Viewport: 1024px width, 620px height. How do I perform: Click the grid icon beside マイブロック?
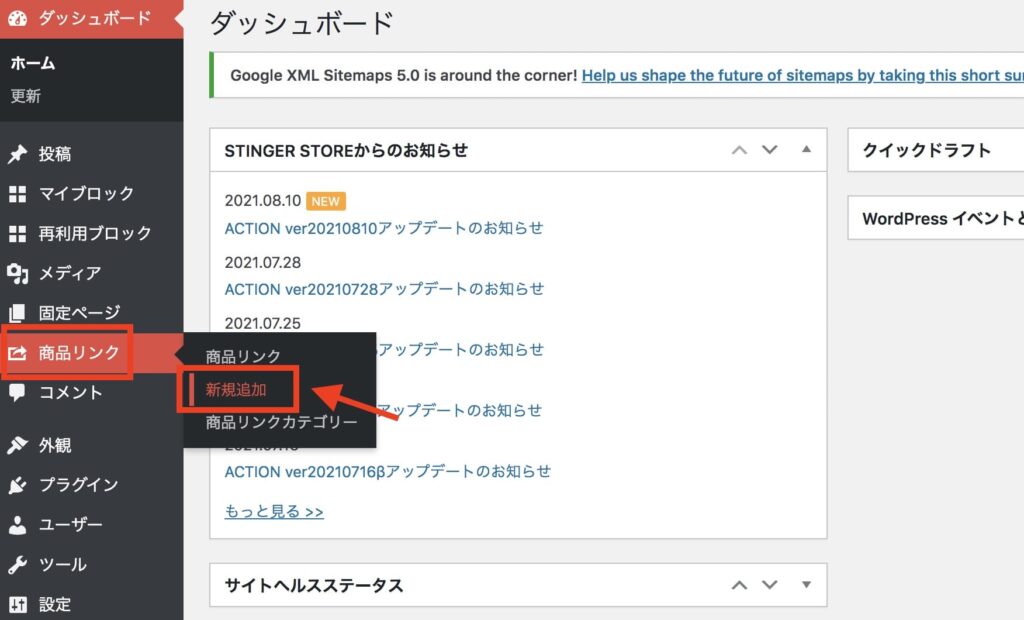click(x=18, y=194)
